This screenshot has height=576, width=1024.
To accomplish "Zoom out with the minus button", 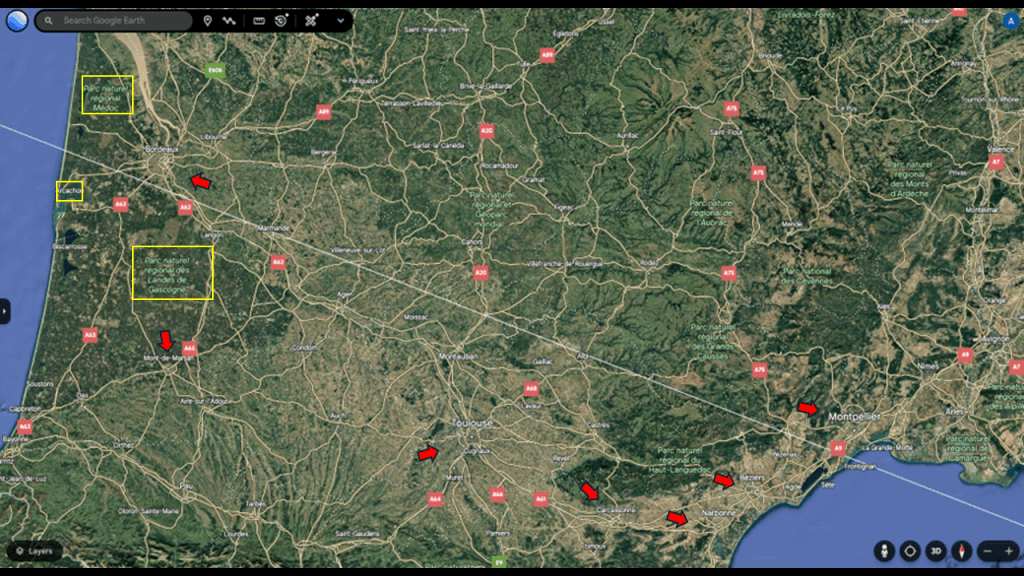I will coord(988,551).
